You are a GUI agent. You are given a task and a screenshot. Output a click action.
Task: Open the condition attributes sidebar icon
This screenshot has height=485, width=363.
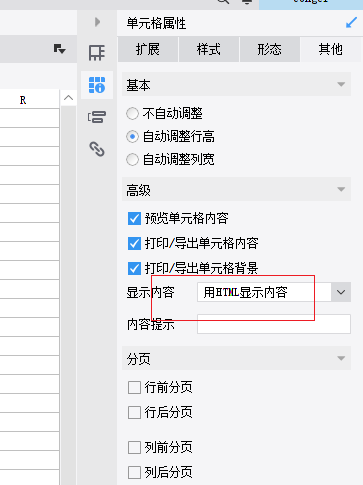(x=97, y=117)
